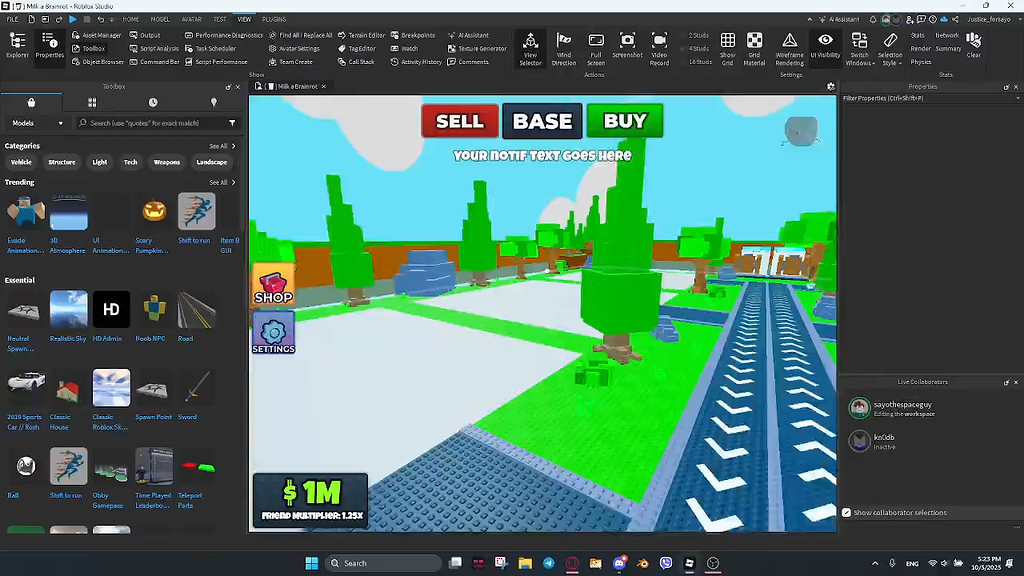Image resolution: width=1024 pixels, height=576 pixels.
Task: Switch to the AVATAR ribbon tab
Action: 191,20
